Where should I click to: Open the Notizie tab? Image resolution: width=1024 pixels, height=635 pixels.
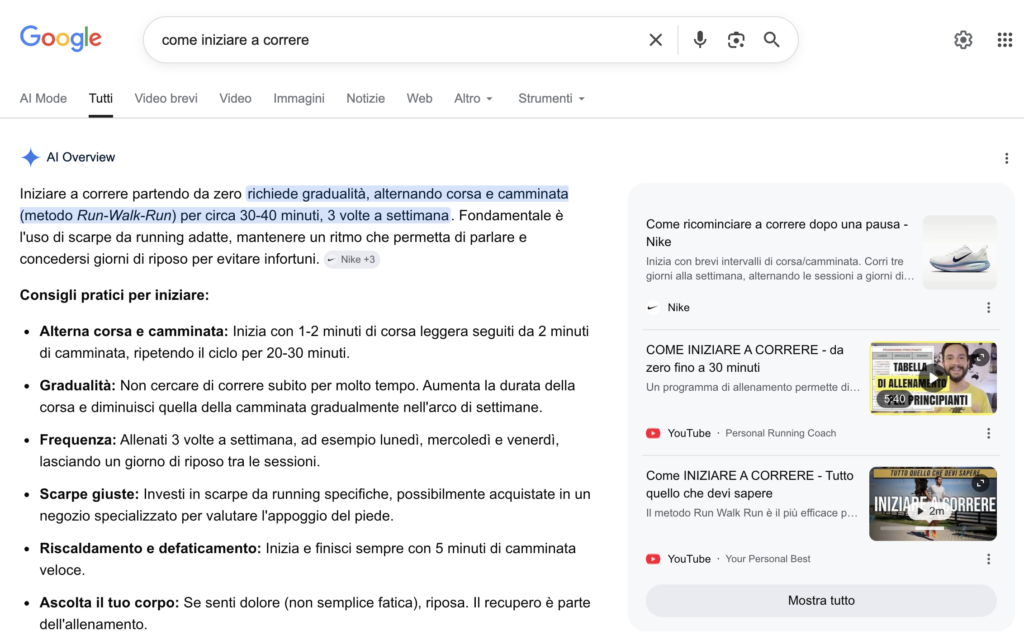tap(365, 99)
